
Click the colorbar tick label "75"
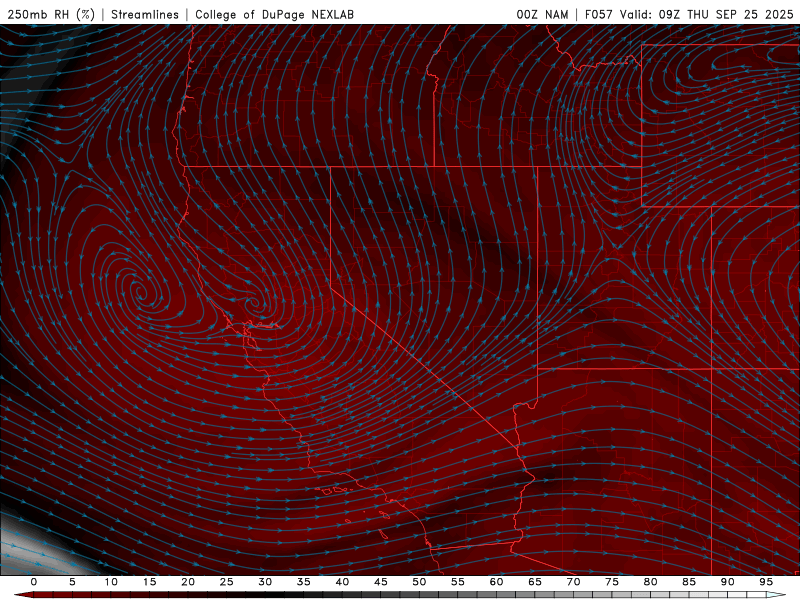tap(612, 582)
